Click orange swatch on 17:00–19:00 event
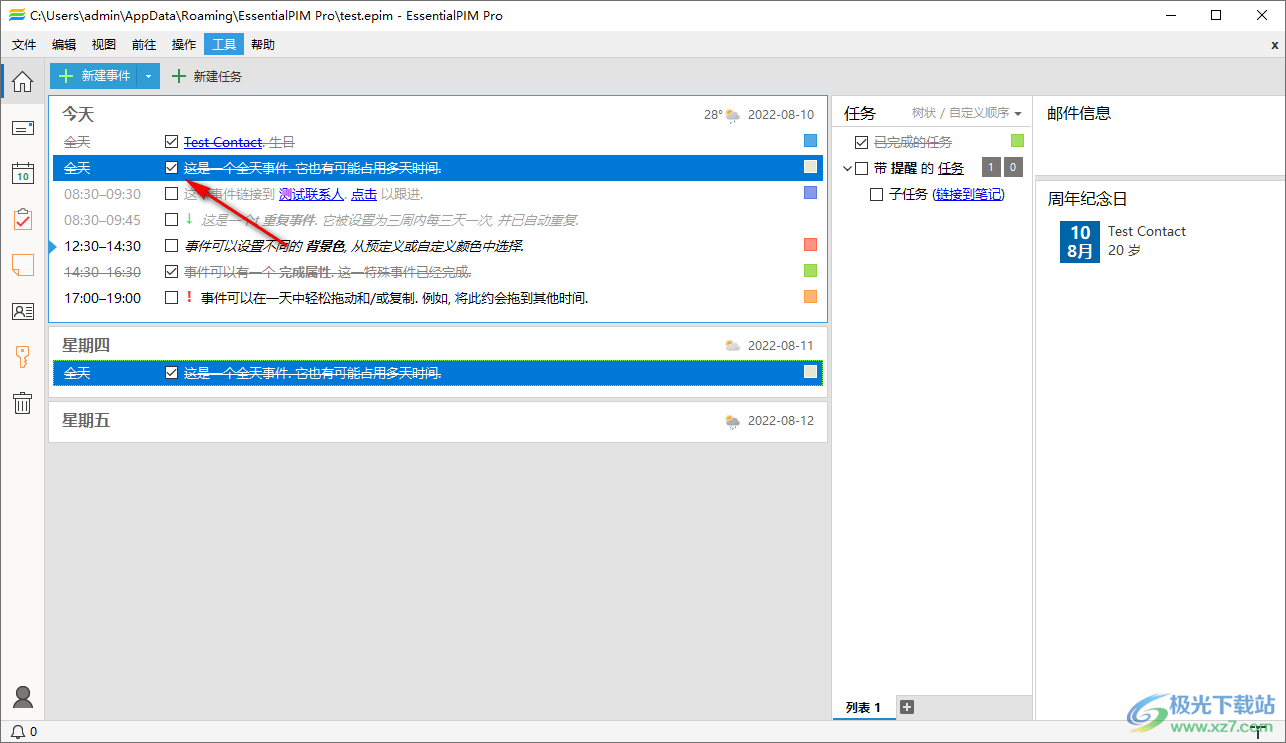The width and height of the screenshot is (1286, 743). [x=811, y=297]
